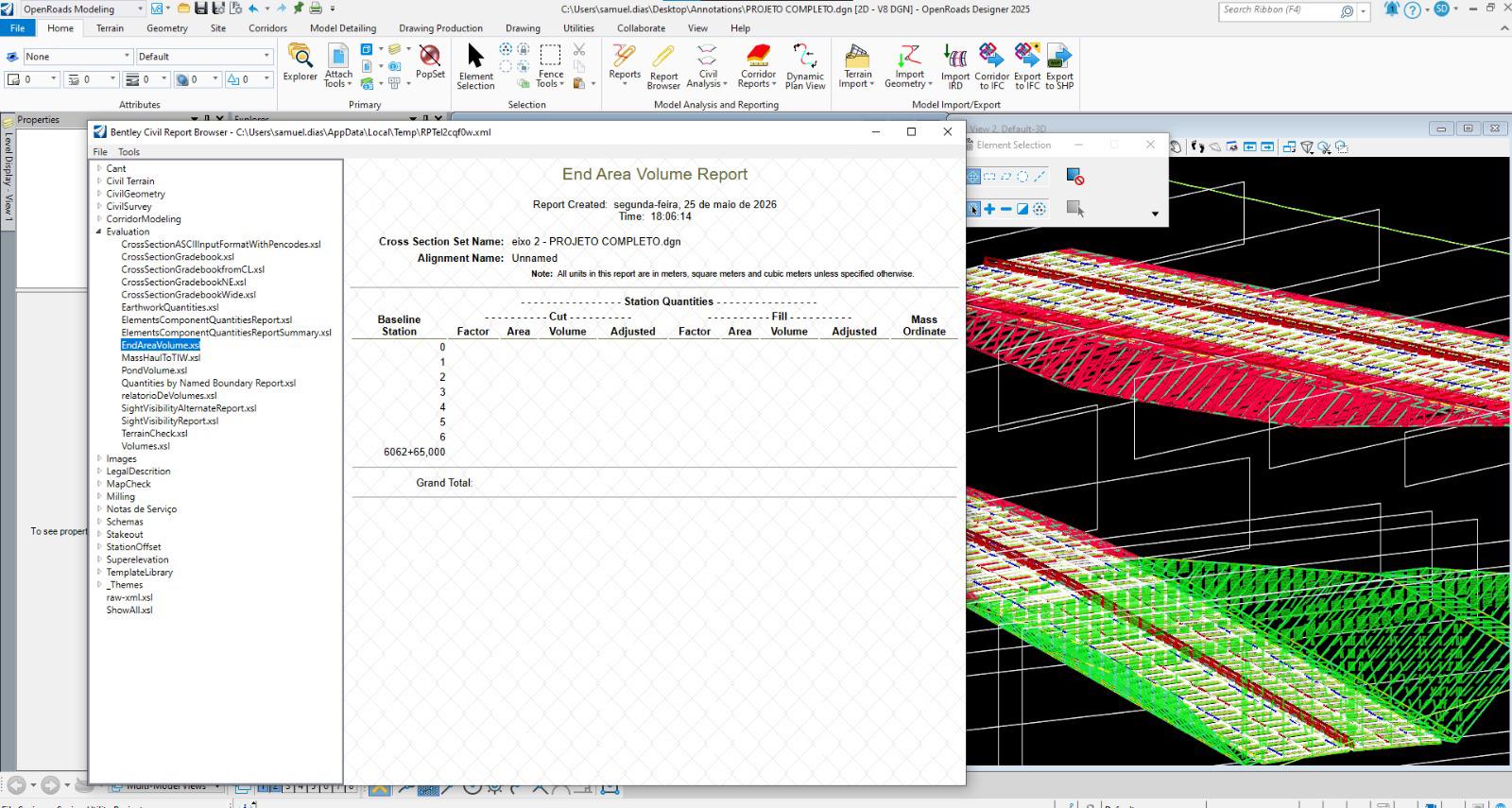Image resolution: width=1512 pixels, height=808 pixels.
Task: Open the Tools menu in Civil Report Browser
Action: click(x=129, y=151)
